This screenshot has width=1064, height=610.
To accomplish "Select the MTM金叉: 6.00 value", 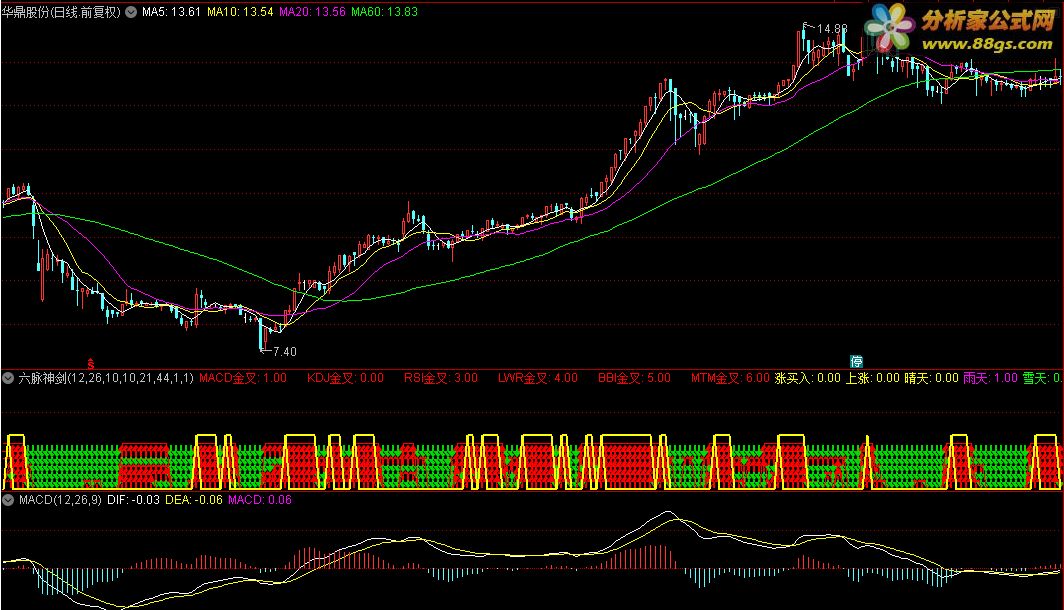I will point(730,378).
